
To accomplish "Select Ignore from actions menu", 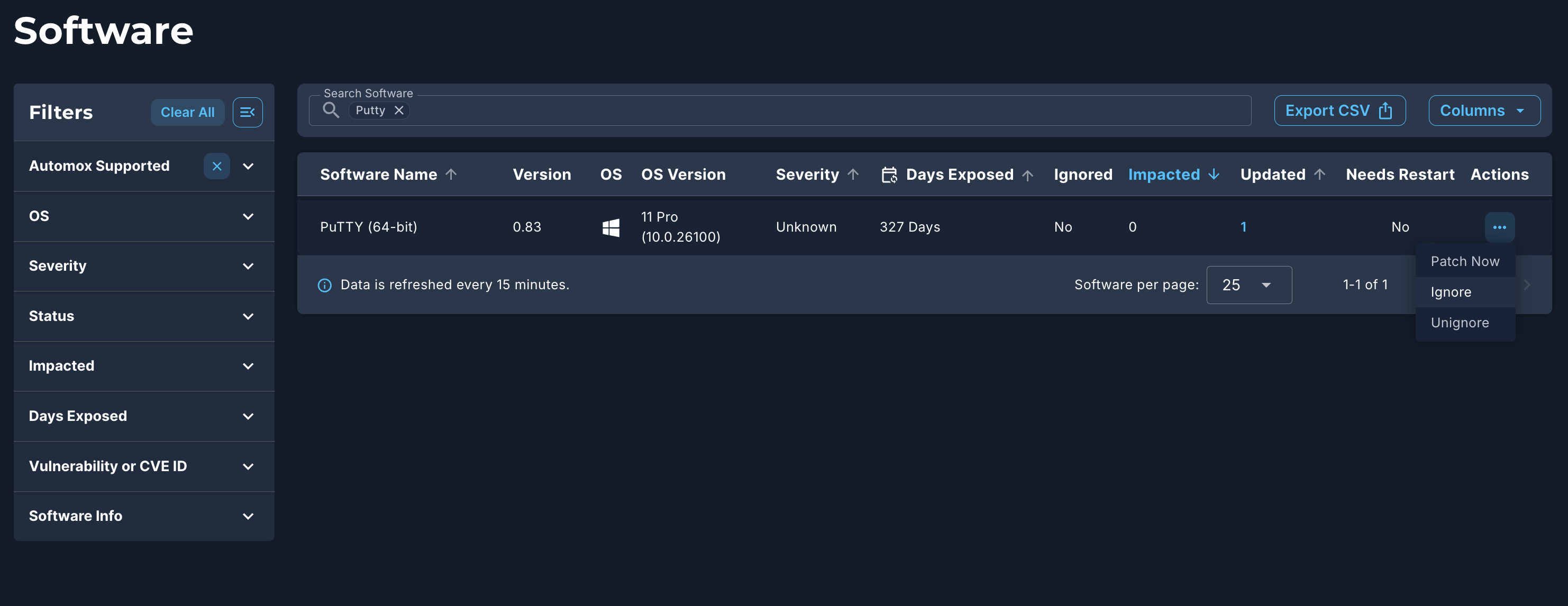I will [1451, 292].
